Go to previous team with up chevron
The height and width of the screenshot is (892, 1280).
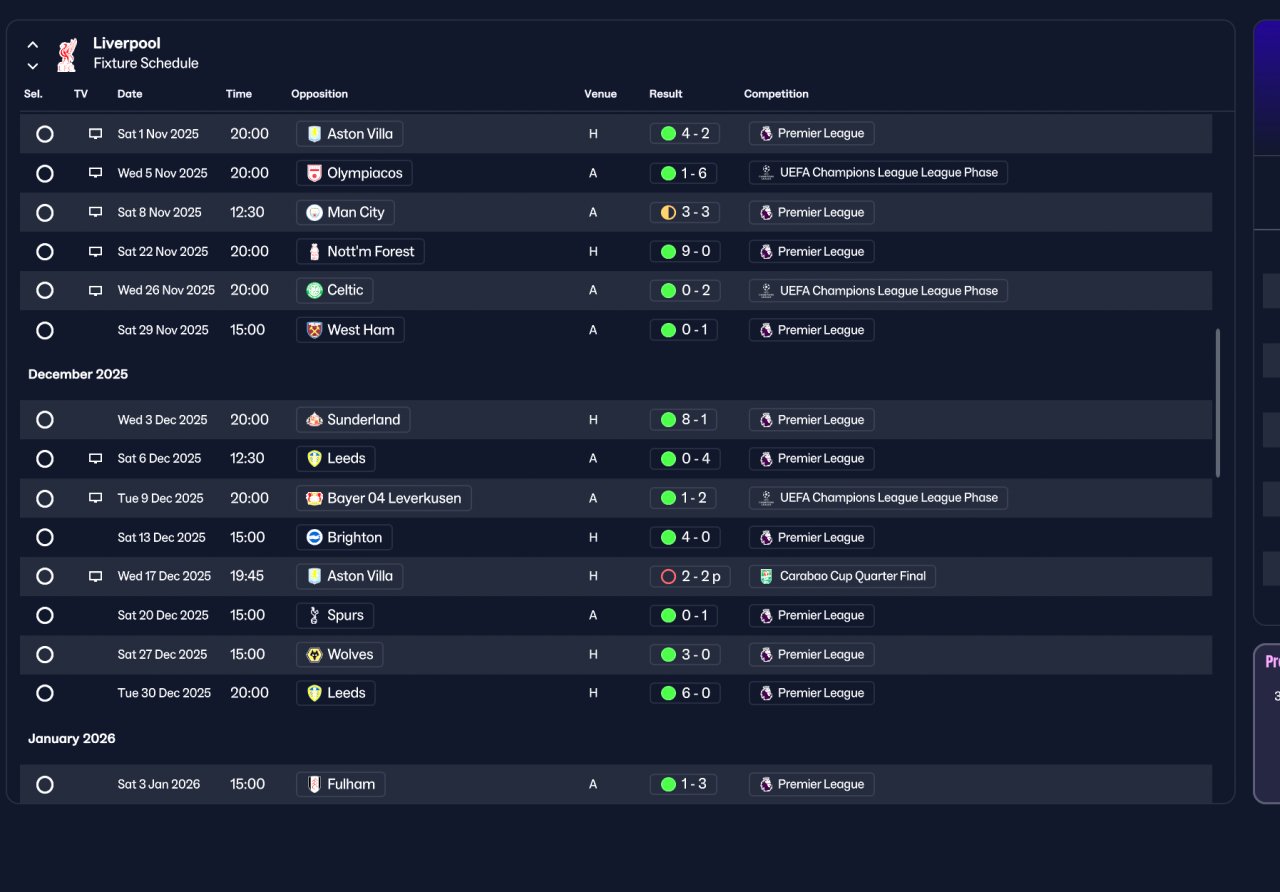(x=33, y=45)
